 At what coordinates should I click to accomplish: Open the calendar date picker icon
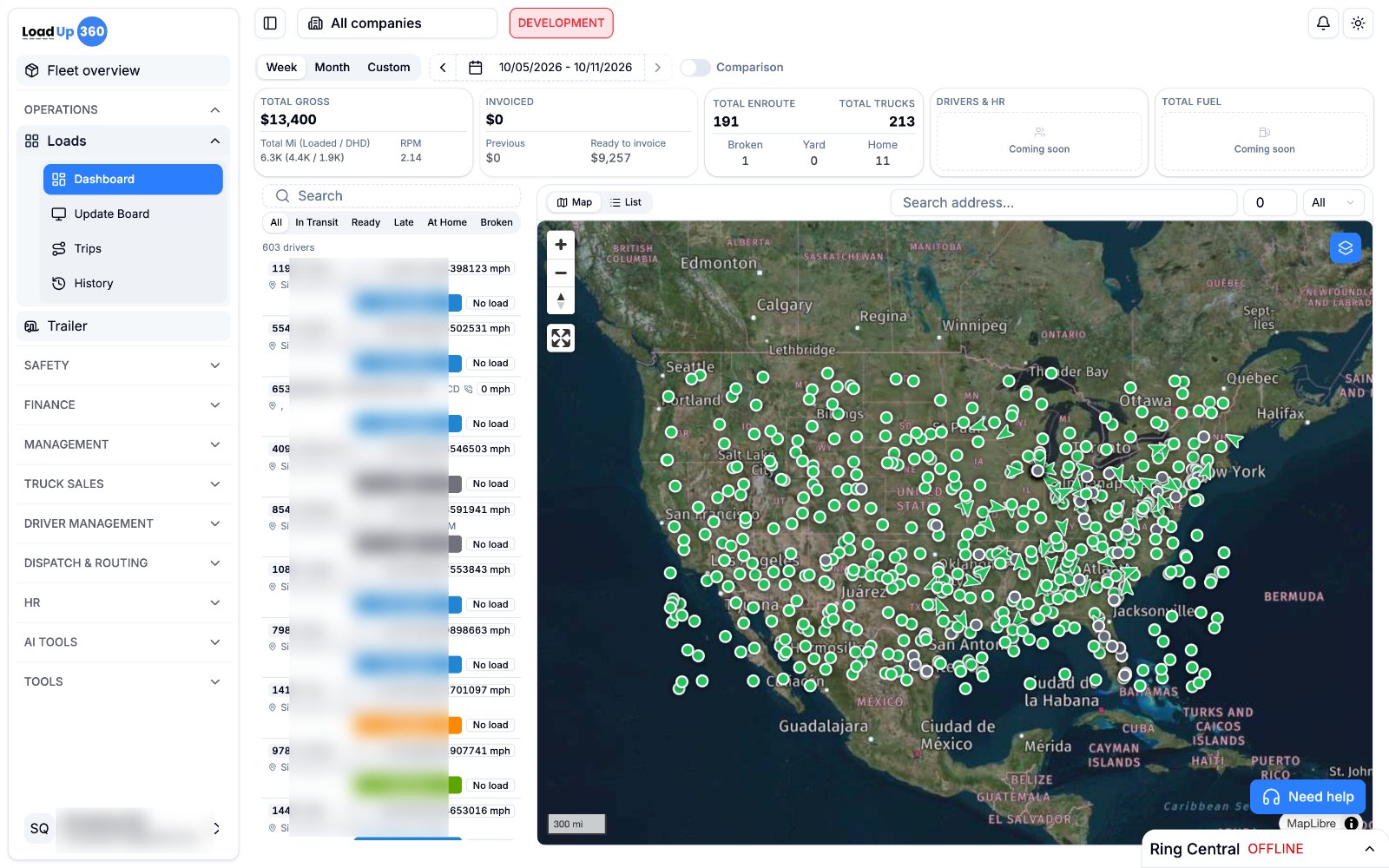pyautogui.click(x=476, y=68)
